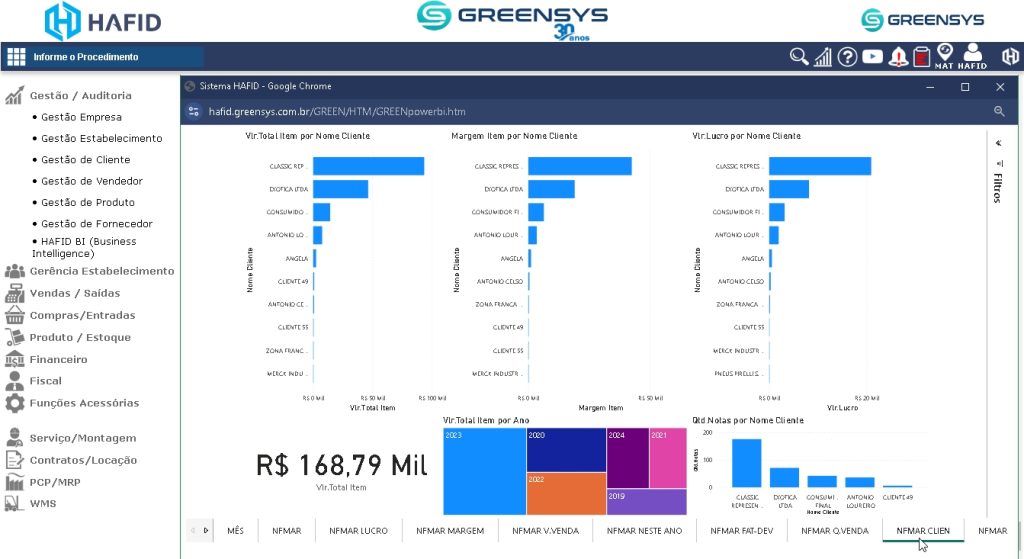
Task: Expand the Filtros pane chevron
Action: [x=997, y=143]
